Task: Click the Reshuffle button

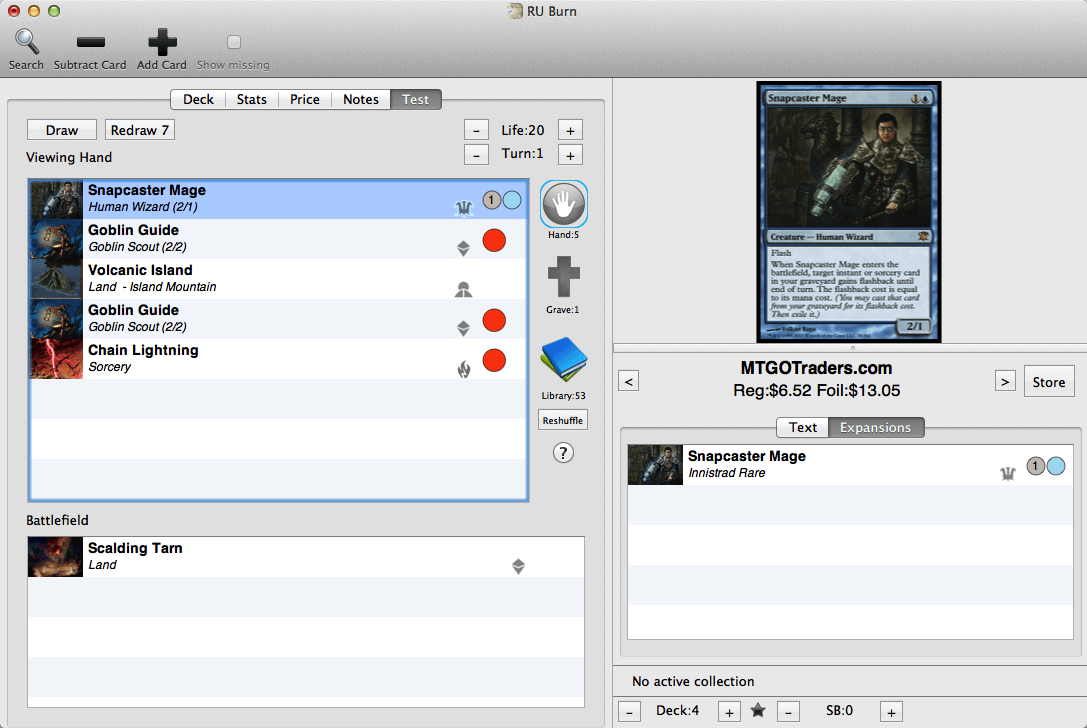Action: [x=563, y=420]
